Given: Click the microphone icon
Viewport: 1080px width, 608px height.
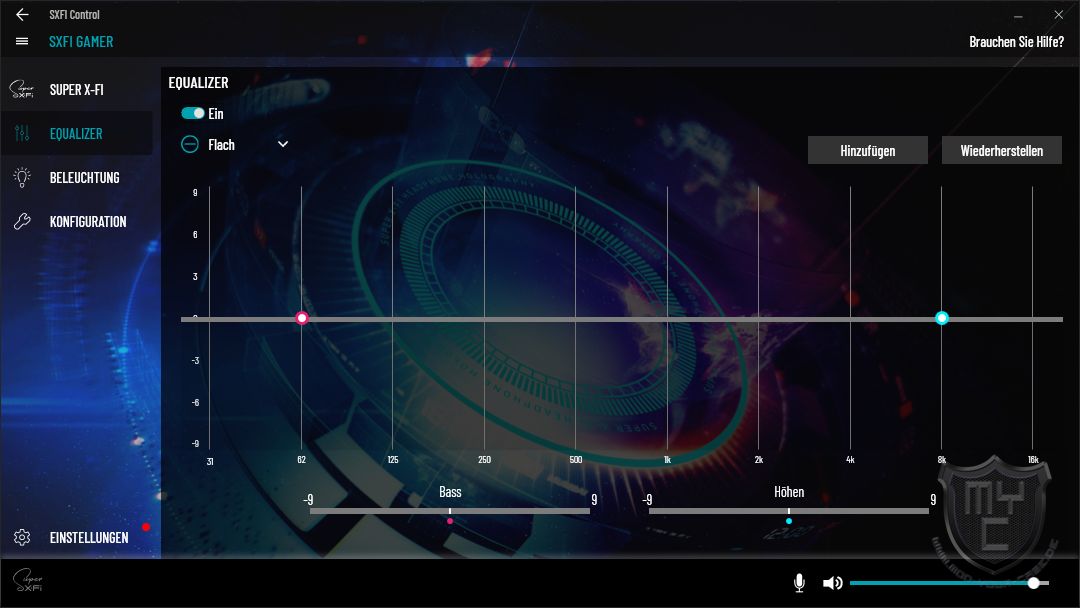Looking at the screenshot, I should coord(799,583).
